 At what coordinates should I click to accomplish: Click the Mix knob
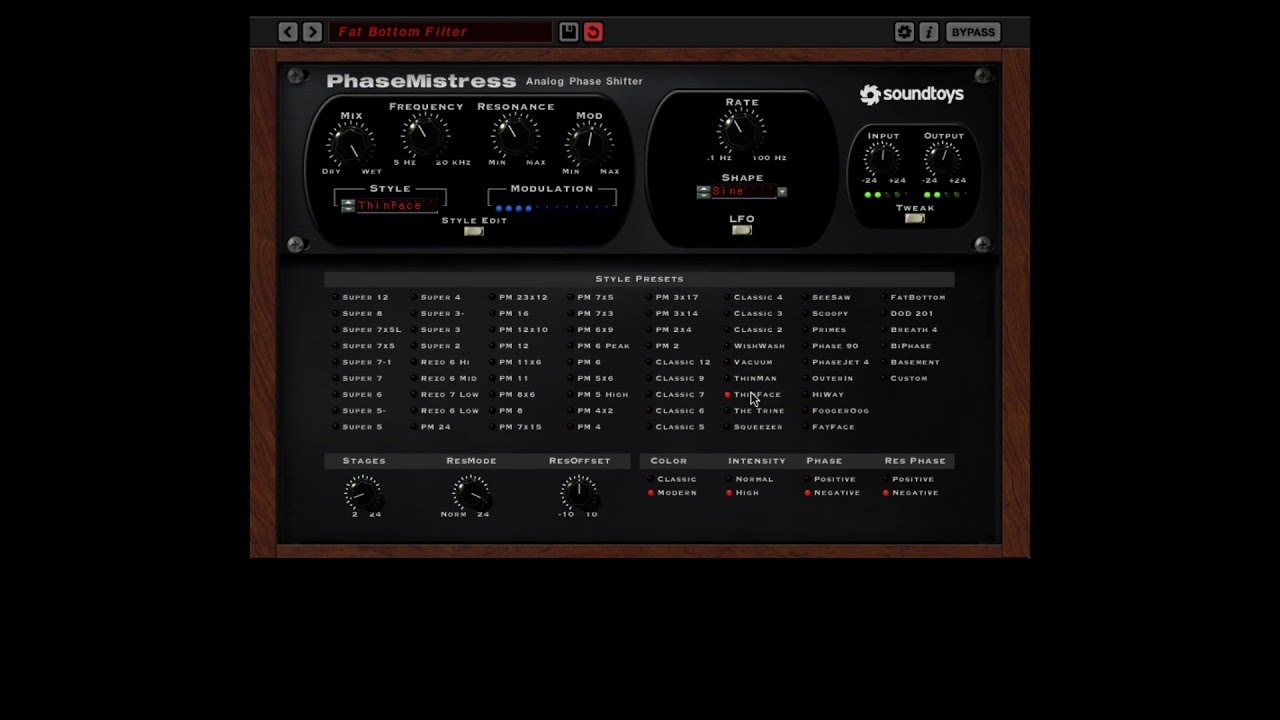click(350, 146)
